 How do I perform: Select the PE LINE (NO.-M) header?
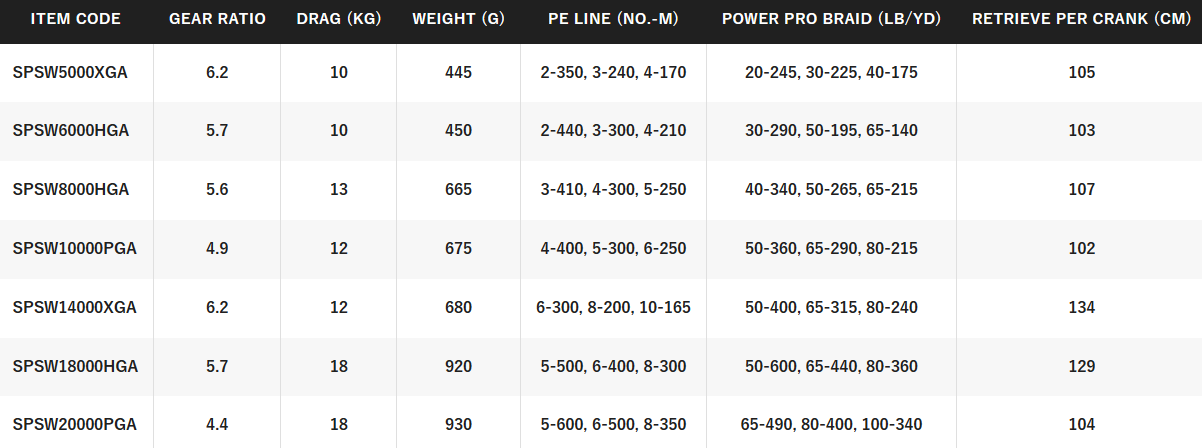pos(613,19)
